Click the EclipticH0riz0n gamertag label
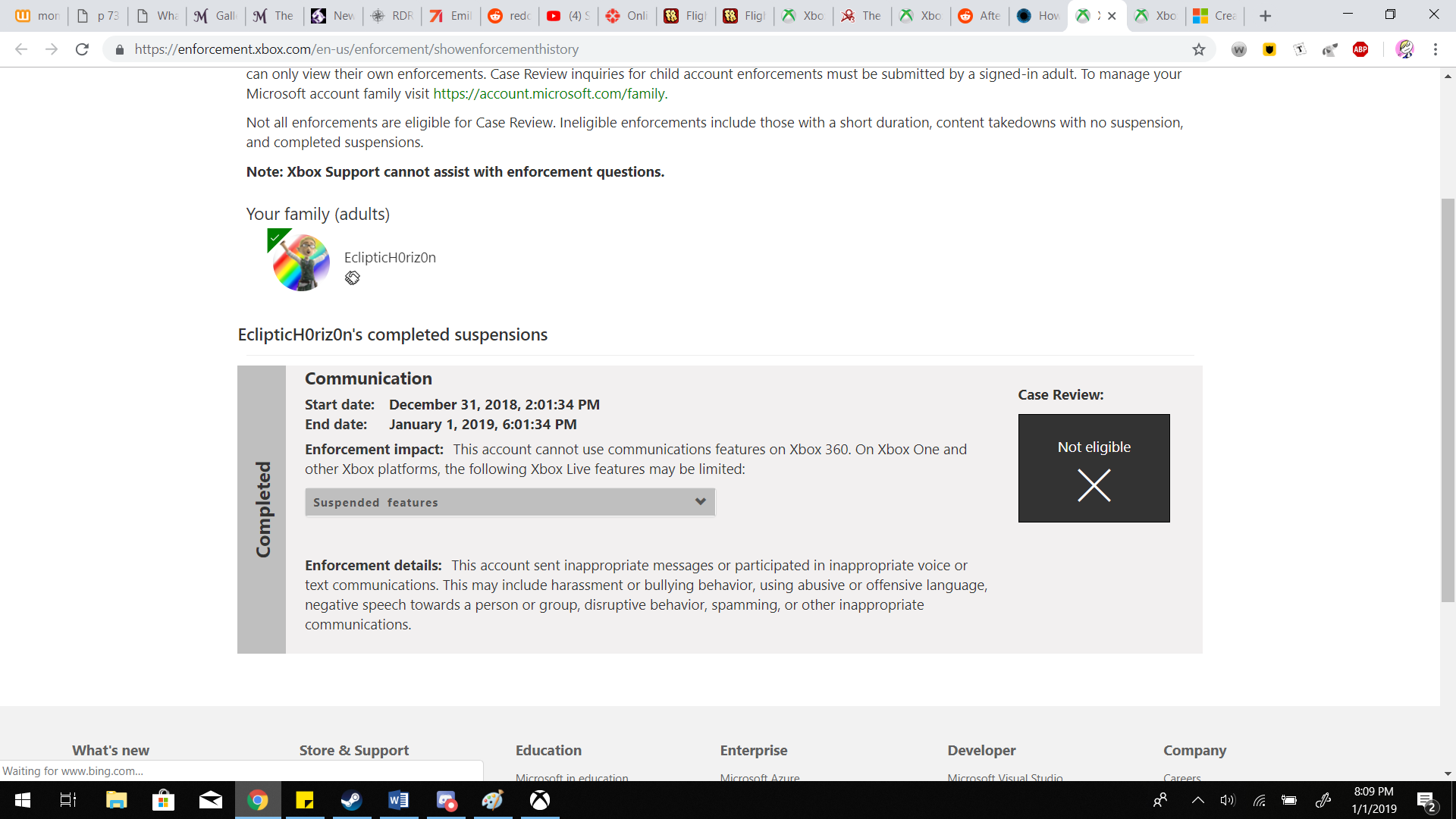Image resolution: width=1456 pixels, height=819 pixels. point(390,257)
